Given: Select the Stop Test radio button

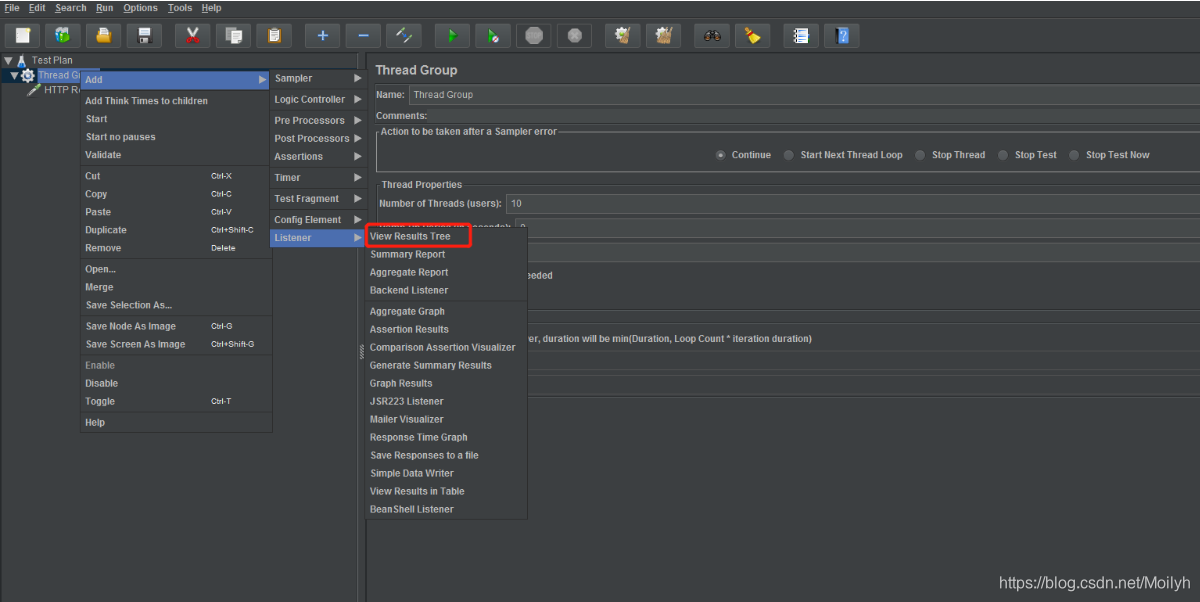Looking at the screenshot, I should [x=1003, y=155].
